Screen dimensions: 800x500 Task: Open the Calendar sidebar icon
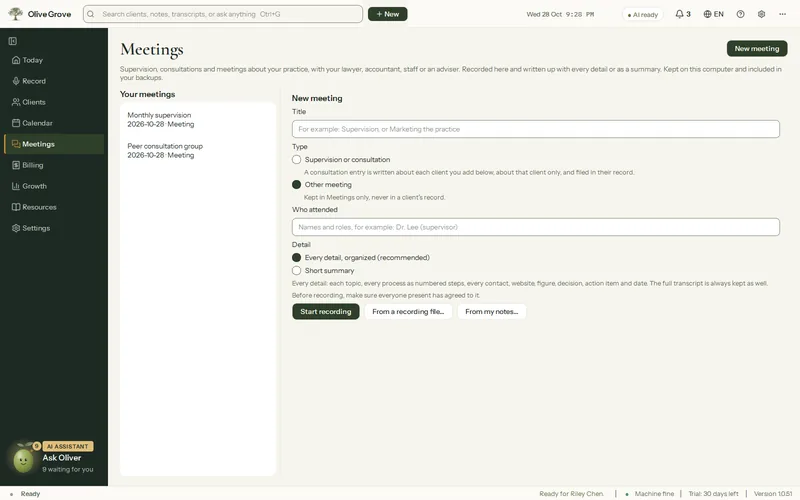tap(16, 123)
